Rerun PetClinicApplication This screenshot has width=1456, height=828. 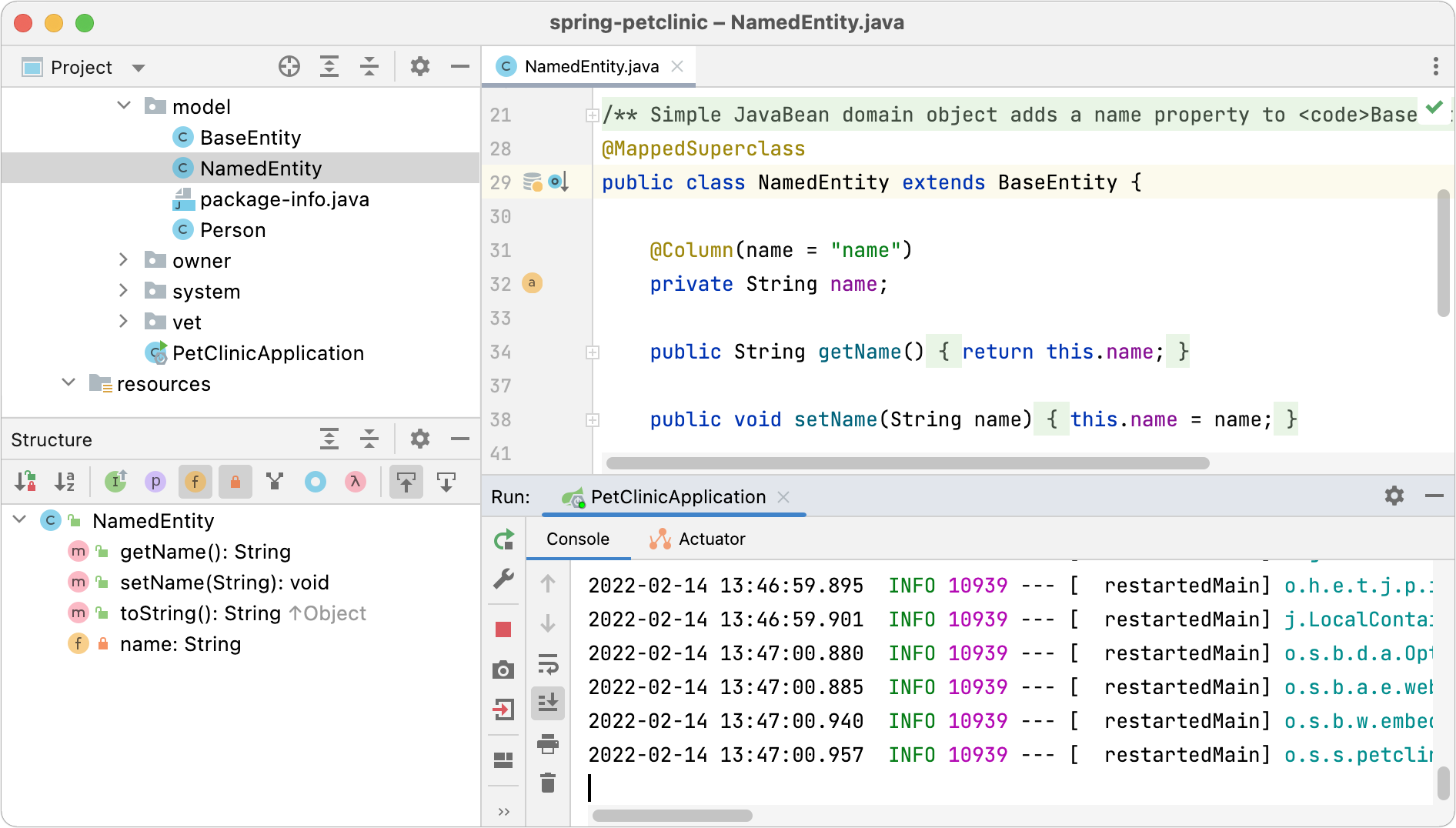click(x=504, y=539)
